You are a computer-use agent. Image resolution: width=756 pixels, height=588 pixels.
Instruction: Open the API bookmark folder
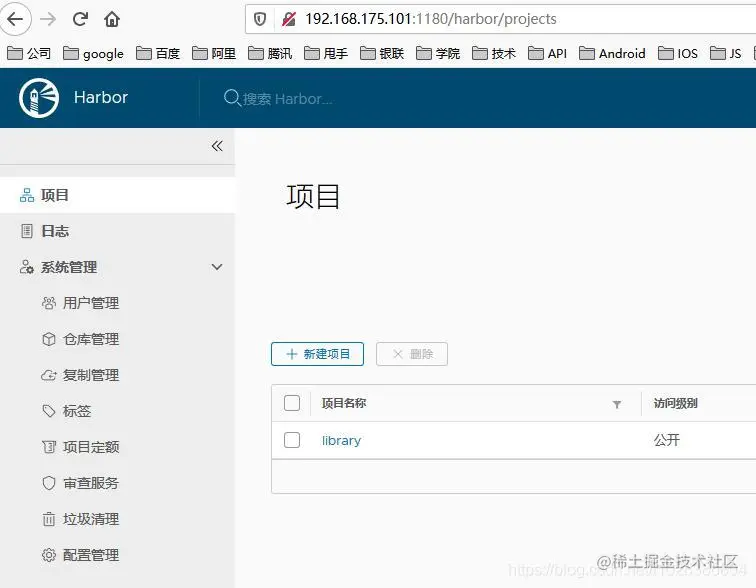(x=547, y=53)
